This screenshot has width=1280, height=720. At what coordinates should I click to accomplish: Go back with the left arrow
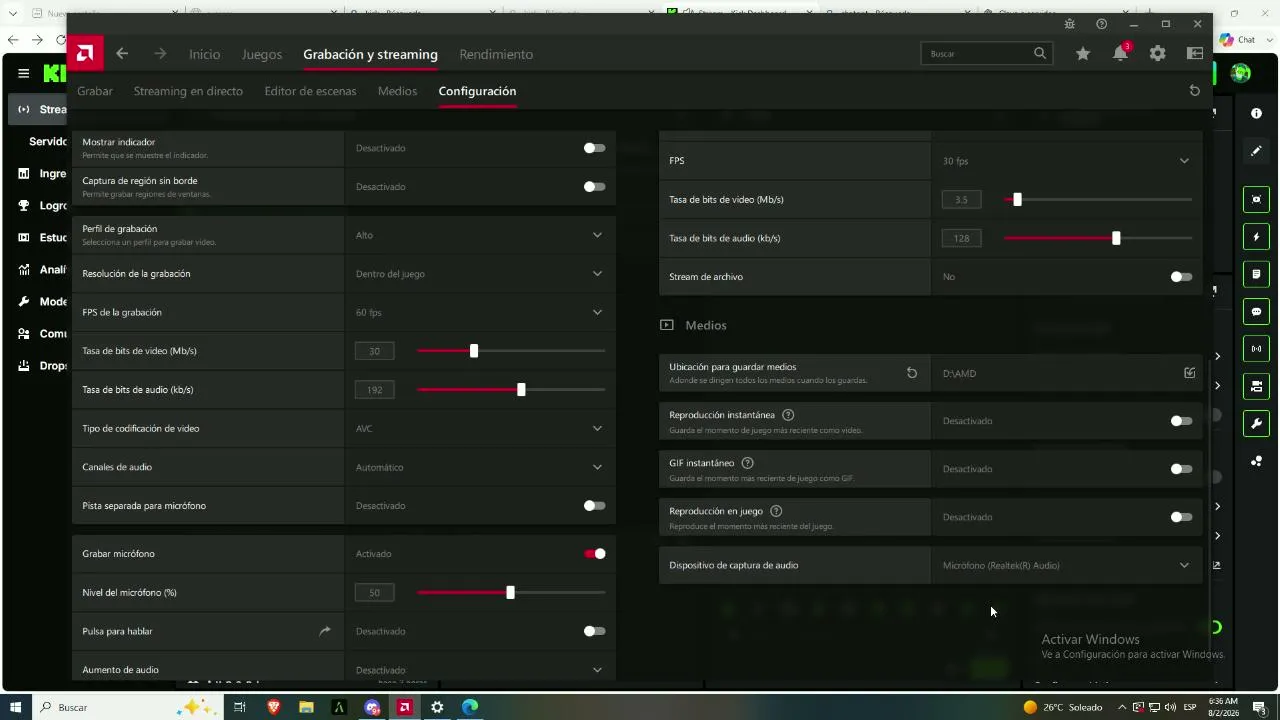pyautogui.click(x=122, y=54)
